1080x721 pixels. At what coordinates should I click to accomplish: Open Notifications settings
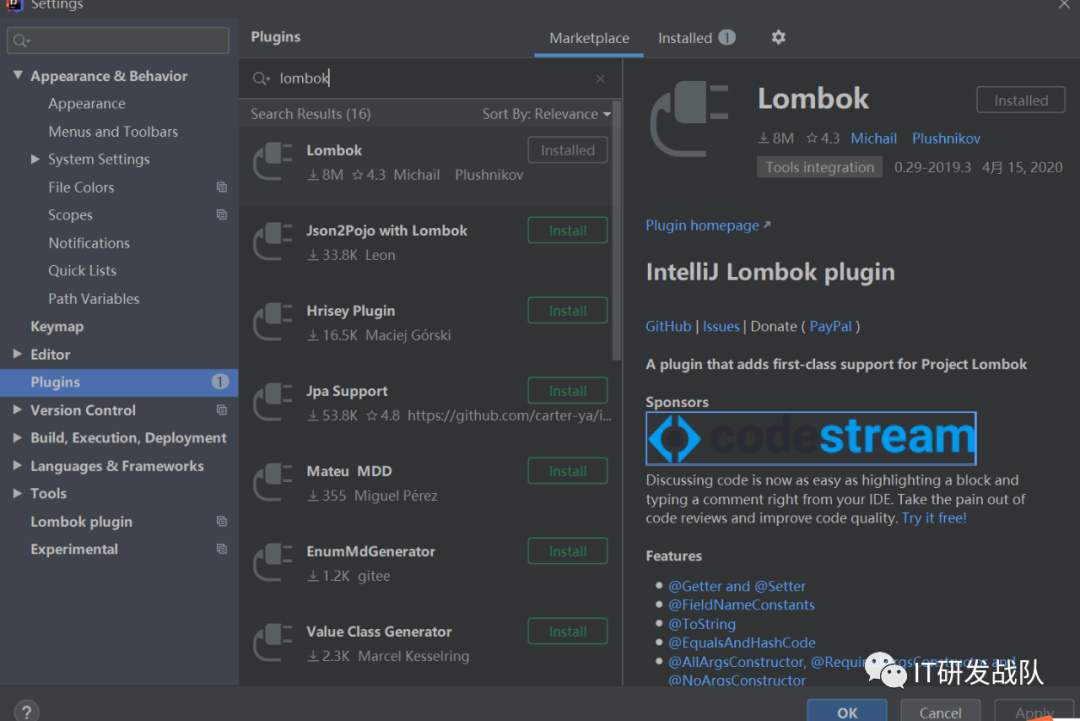(x=89, y=243)
